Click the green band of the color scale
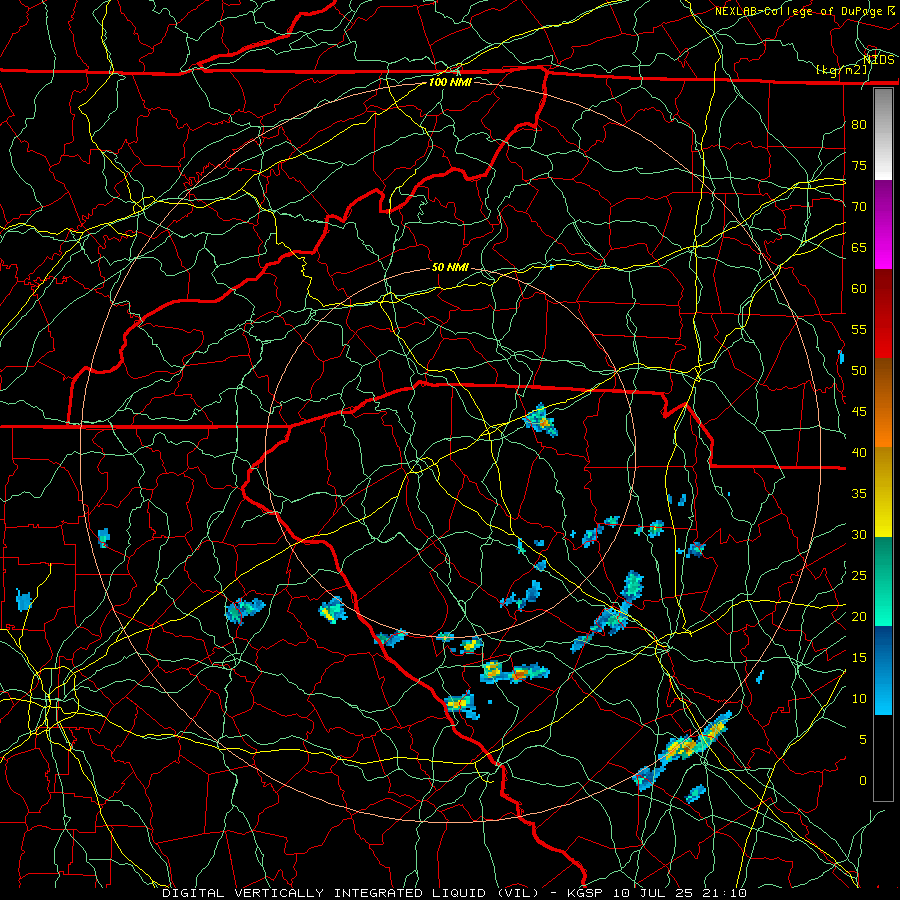This screenshot has height=900, width=900. point(883,582)
